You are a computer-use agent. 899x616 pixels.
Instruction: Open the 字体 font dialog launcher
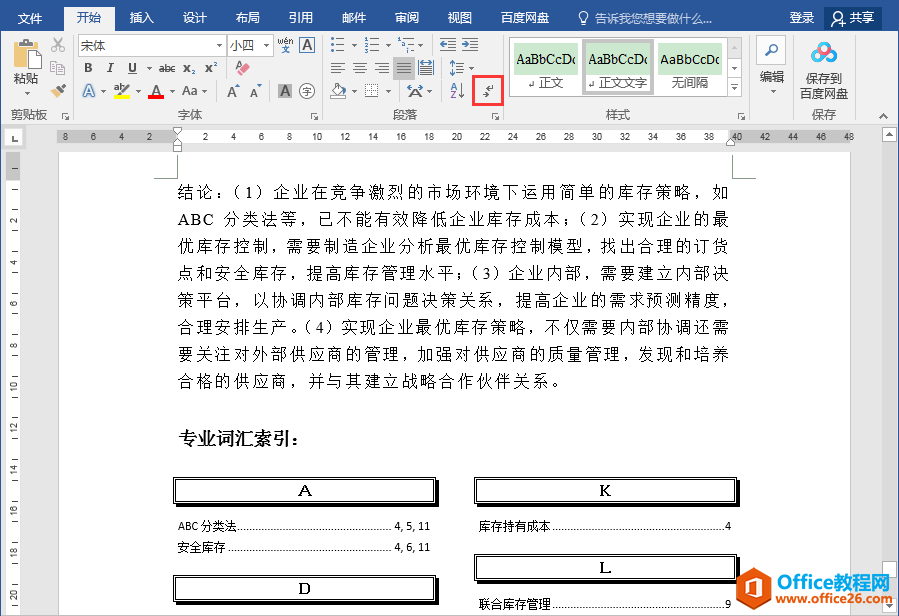click(314, 116)
